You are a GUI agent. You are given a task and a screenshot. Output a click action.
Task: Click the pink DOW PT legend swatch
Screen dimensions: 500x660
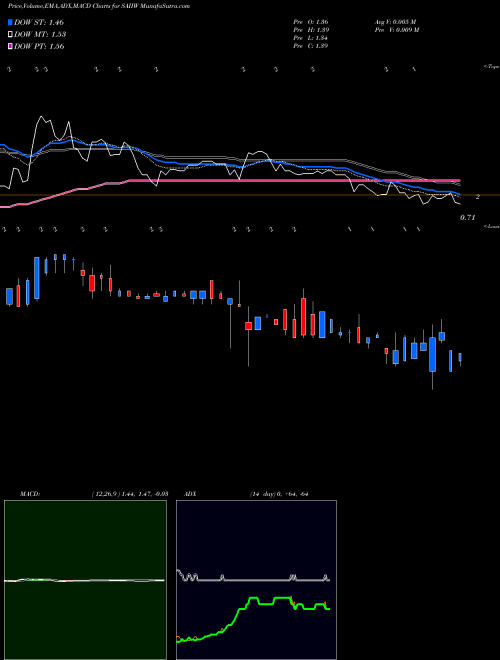point(11,46)
